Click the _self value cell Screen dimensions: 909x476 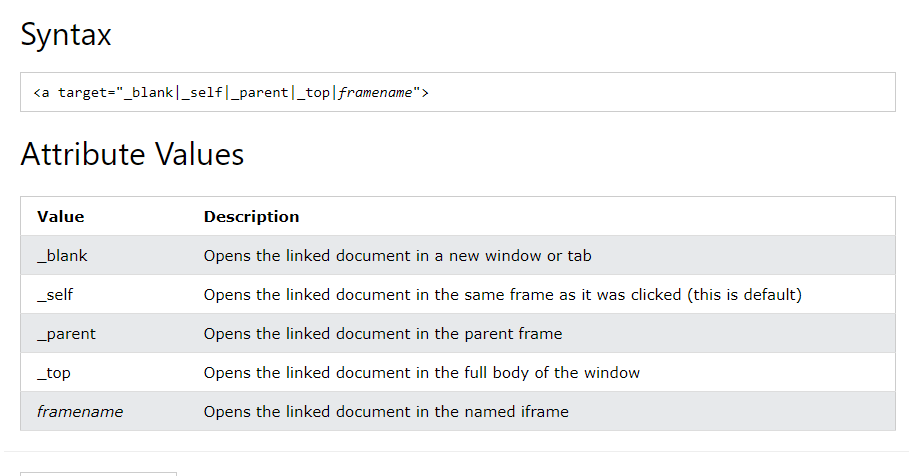click(55, 295)
